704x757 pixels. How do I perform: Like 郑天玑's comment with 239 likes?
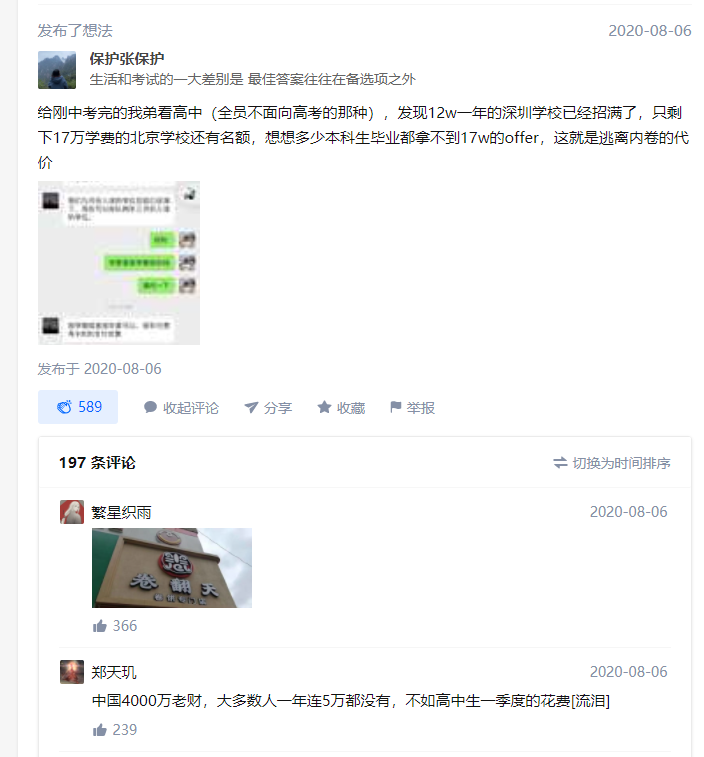(115, 729)
